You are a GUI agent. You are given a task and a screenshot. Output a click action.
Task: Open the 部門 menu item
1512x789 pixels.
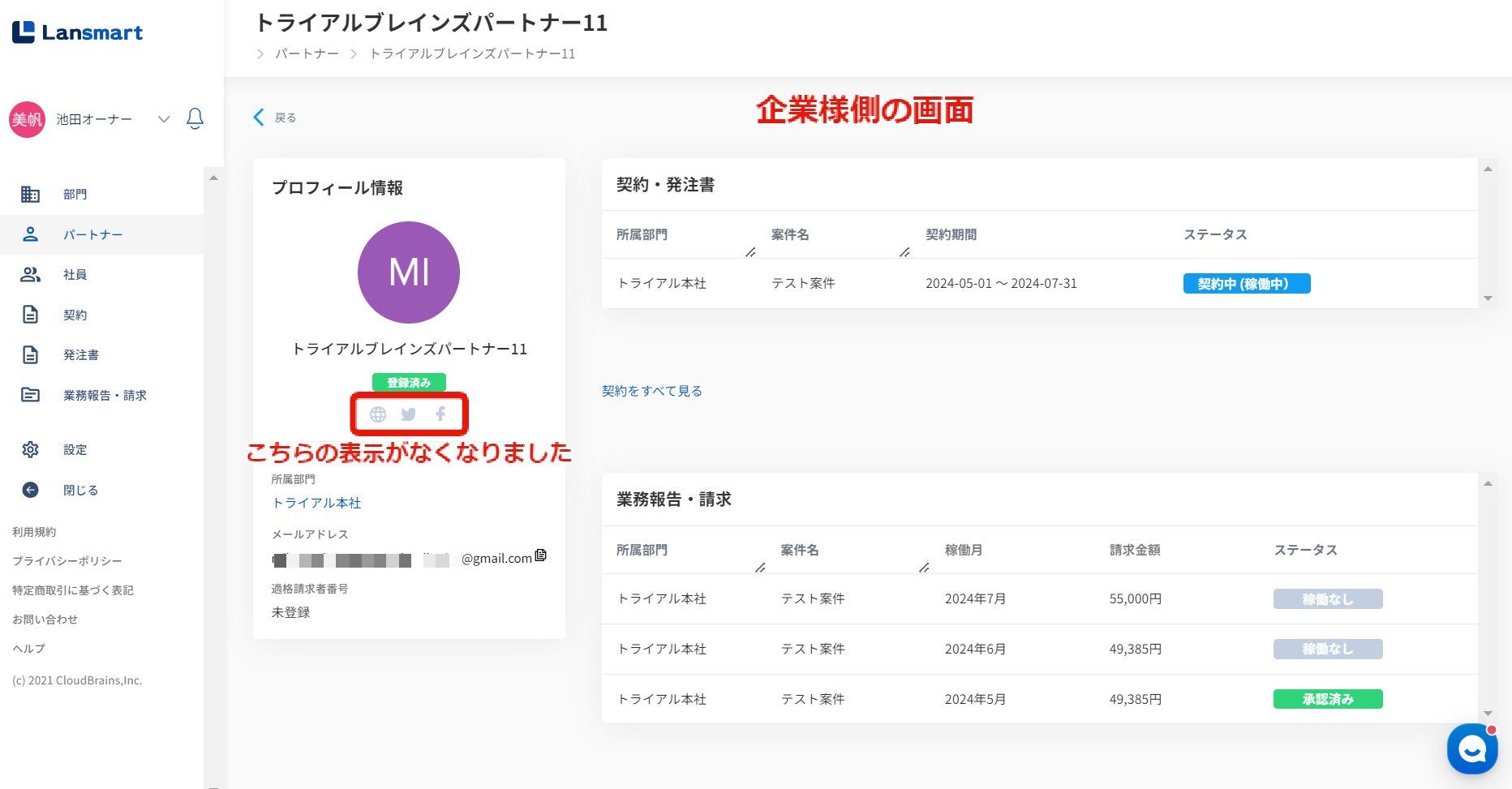[x=75, y=195]
